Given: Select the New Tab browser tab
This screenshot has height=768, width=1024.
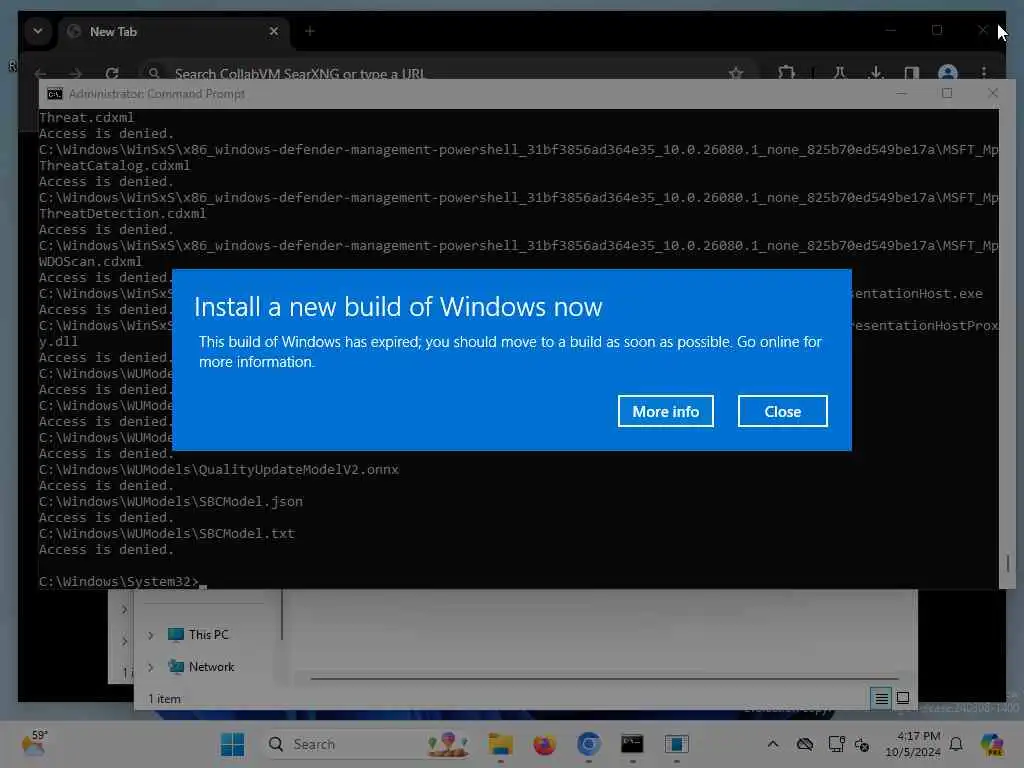Looking at the screenshot, I should coord(173,31).
